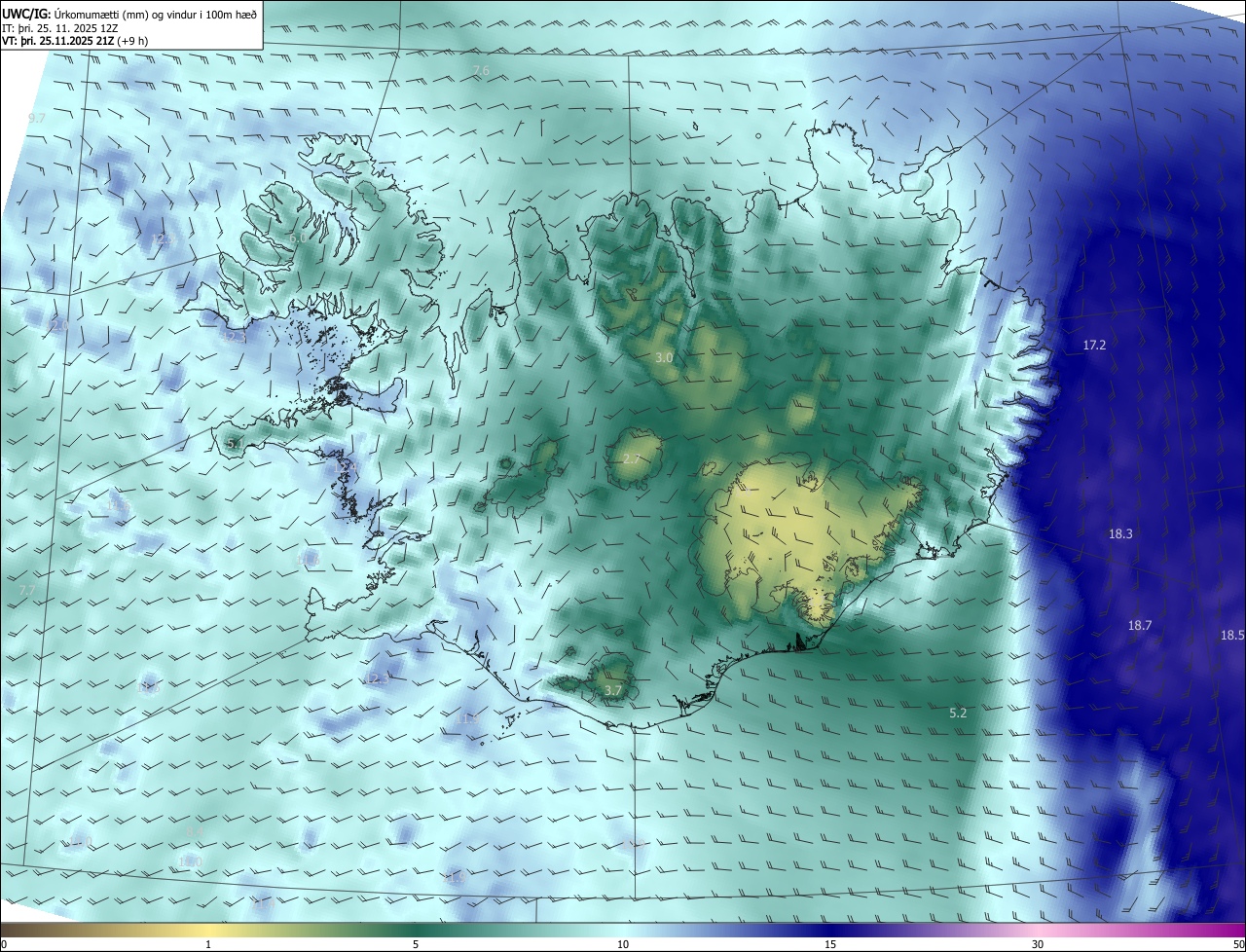1246x952 pixels.
Task: Click the 2.7 value on Hofsjökull glacier
Action: pos(632,459)
